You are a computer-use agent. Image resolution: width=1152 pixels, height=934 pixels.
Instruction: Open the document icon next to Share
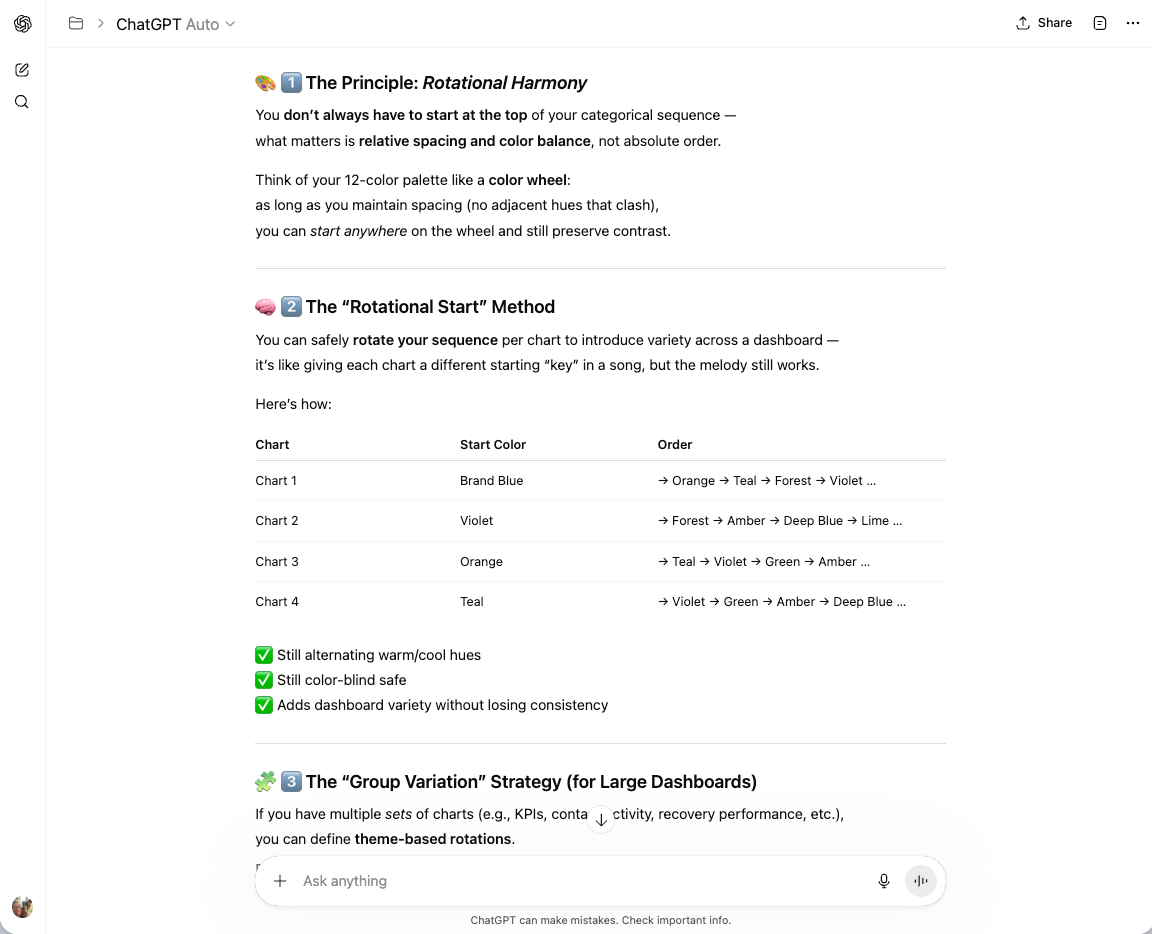point(1100,23)
